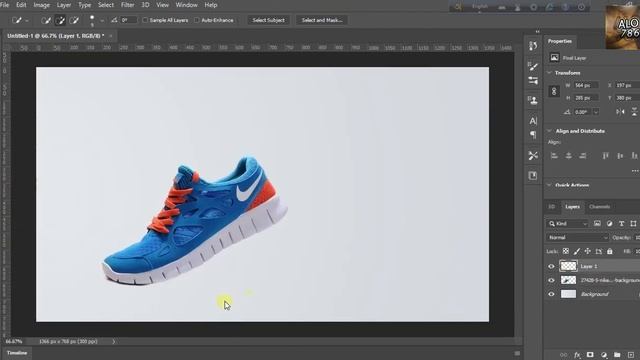Click the flip horizontal icon in Transform
The image size is (640, 360).
click(x=620, y=112)
